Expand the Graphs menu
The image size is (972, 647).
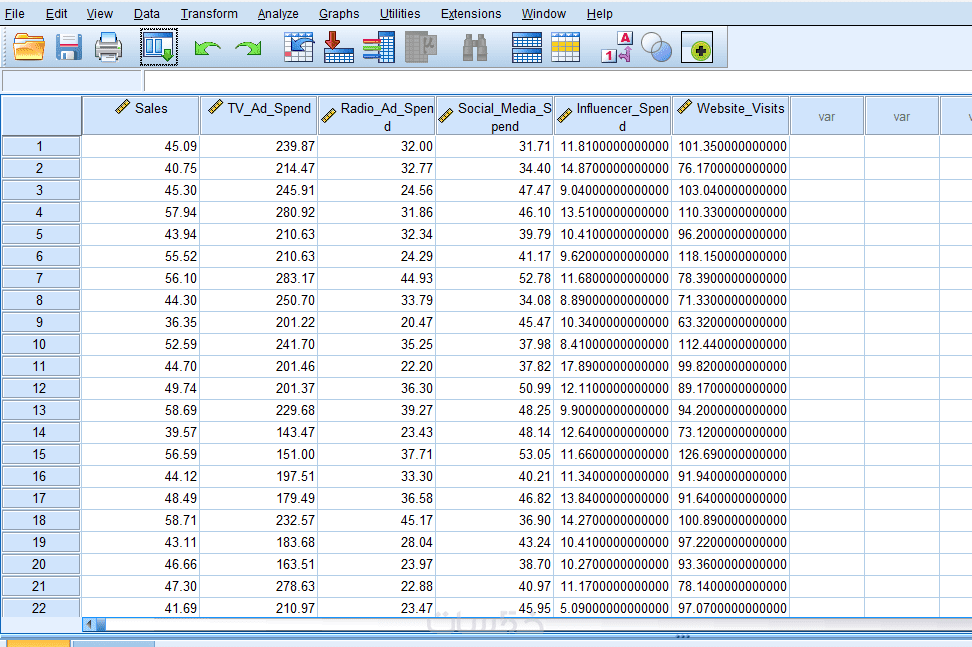(x=339, y=14)
